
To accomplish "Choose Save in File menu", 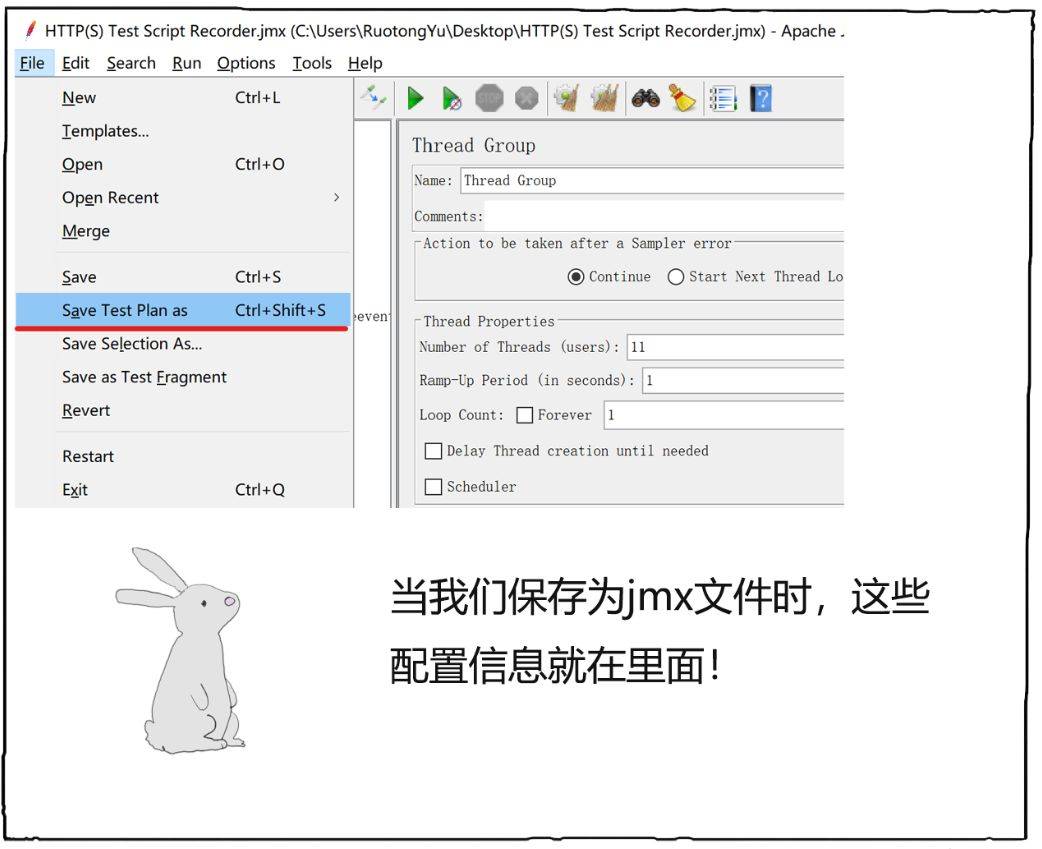I will point(183,277).
